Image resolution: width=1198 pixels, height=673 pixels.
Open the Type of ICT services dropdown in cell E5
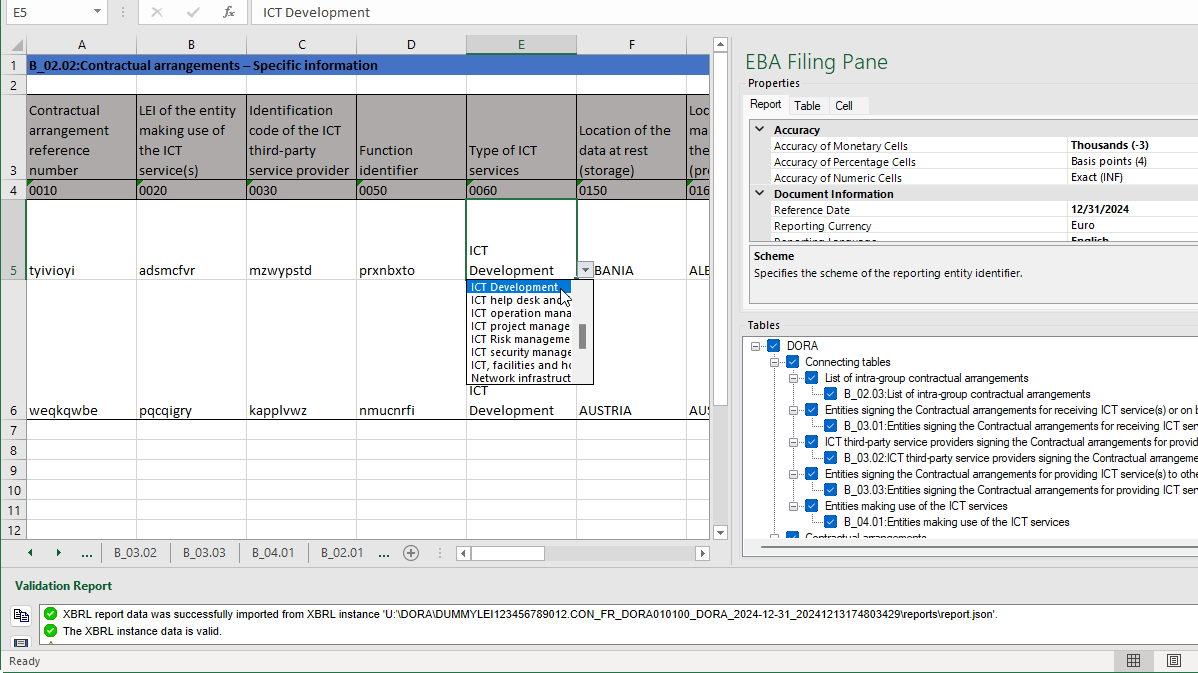pyautogui.click(x=584, y=270)
